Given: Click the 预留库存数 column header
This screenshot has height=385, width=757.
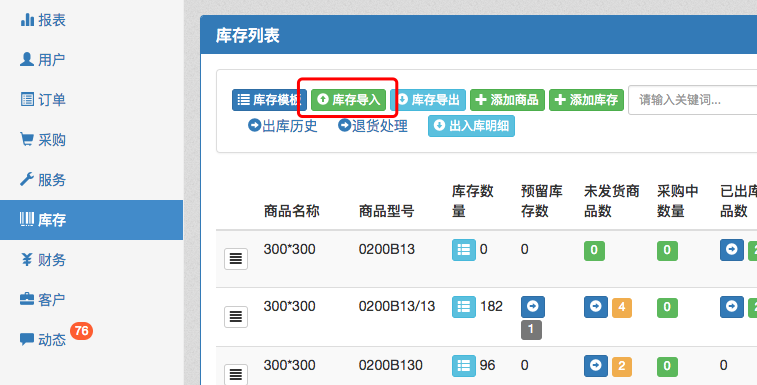Looking at the screenshot, I should 542,201.
